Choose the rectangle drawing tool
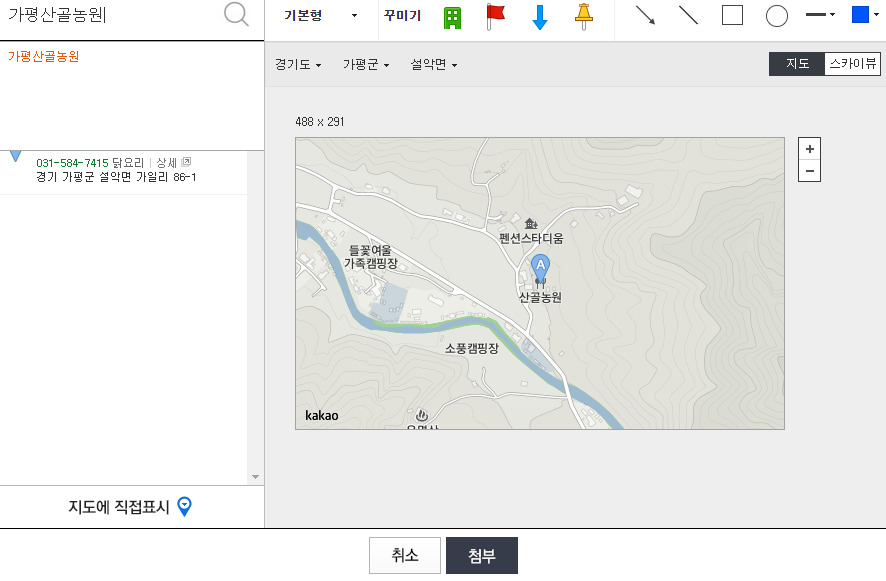Image resolution: width=886 pixels, height=581 pixels. [732, 15]
